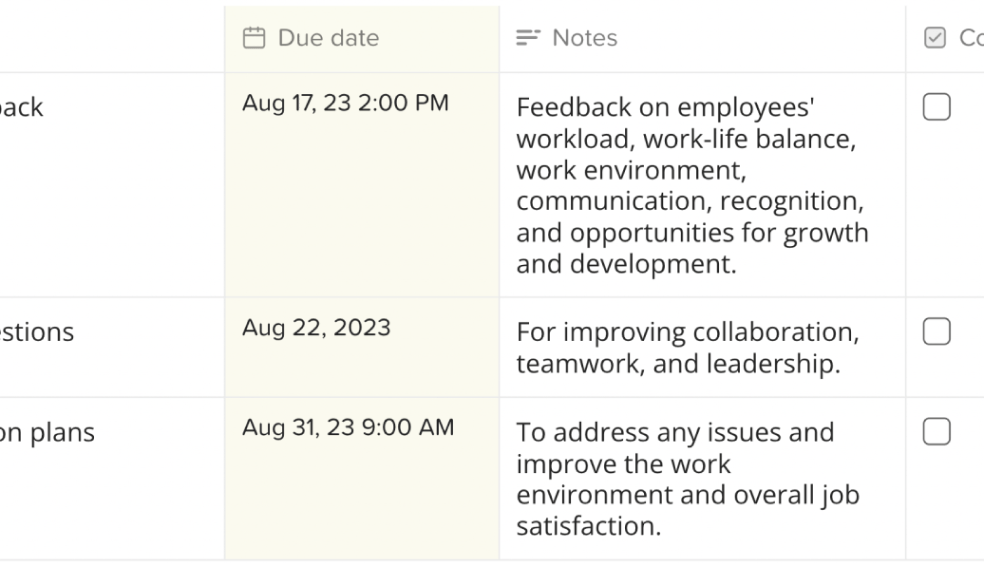Viewport: 984px width, 563px height.
Task: Open the task name ending in 'estions'
Action: tap(37, 332)
